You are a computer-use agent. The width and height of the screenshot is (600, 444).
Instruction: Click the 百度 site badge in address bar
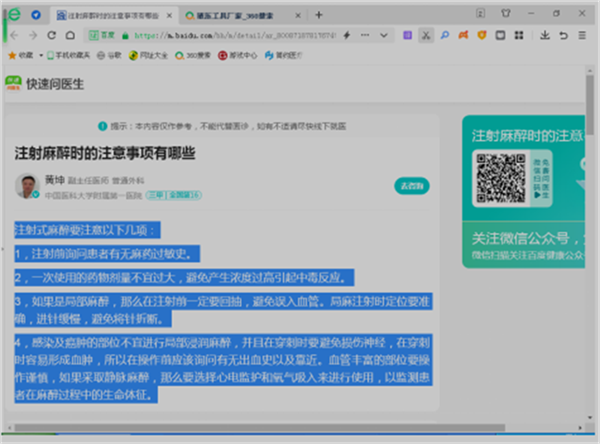point(102,36)
